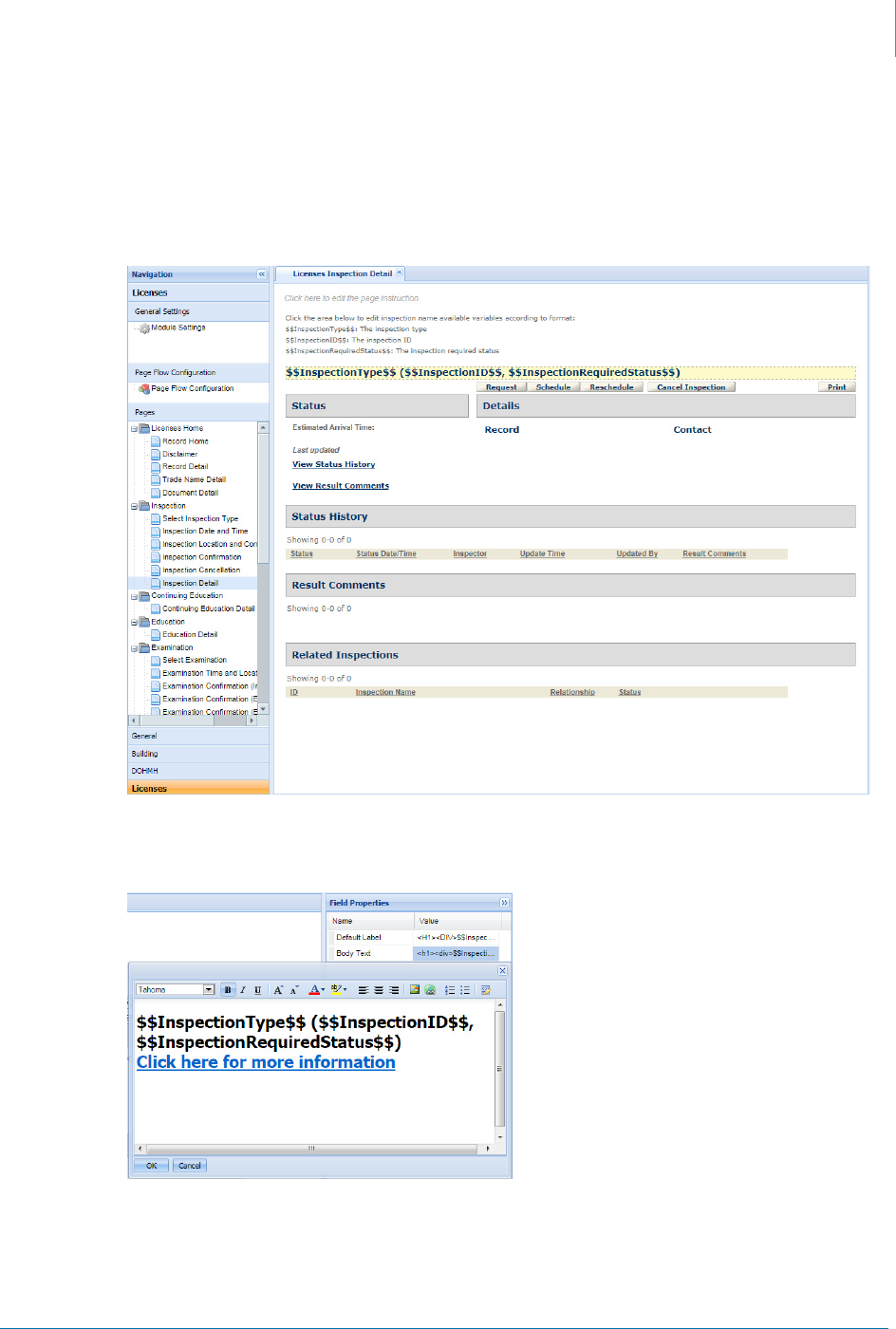
Task: Insert an image in the editor
Action: pyautogui.click(x=415, y=989)
